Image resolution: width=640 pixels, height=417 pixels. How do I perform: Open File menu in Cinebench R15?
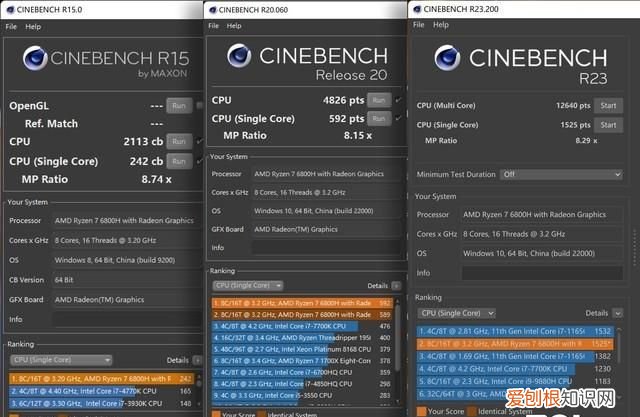[x=11, y=26]
